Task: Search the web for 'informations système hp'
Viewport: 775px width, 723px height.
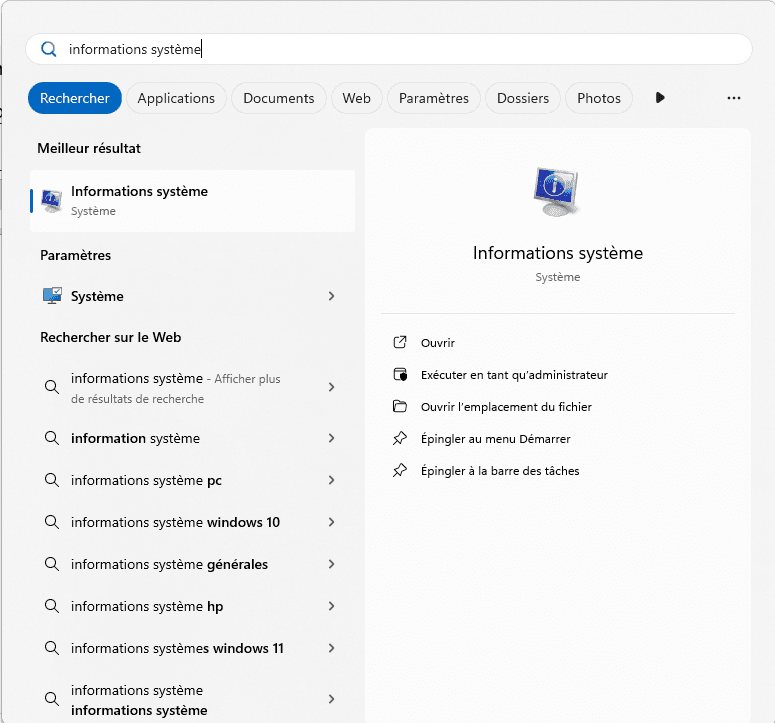Action: point(192,606)
